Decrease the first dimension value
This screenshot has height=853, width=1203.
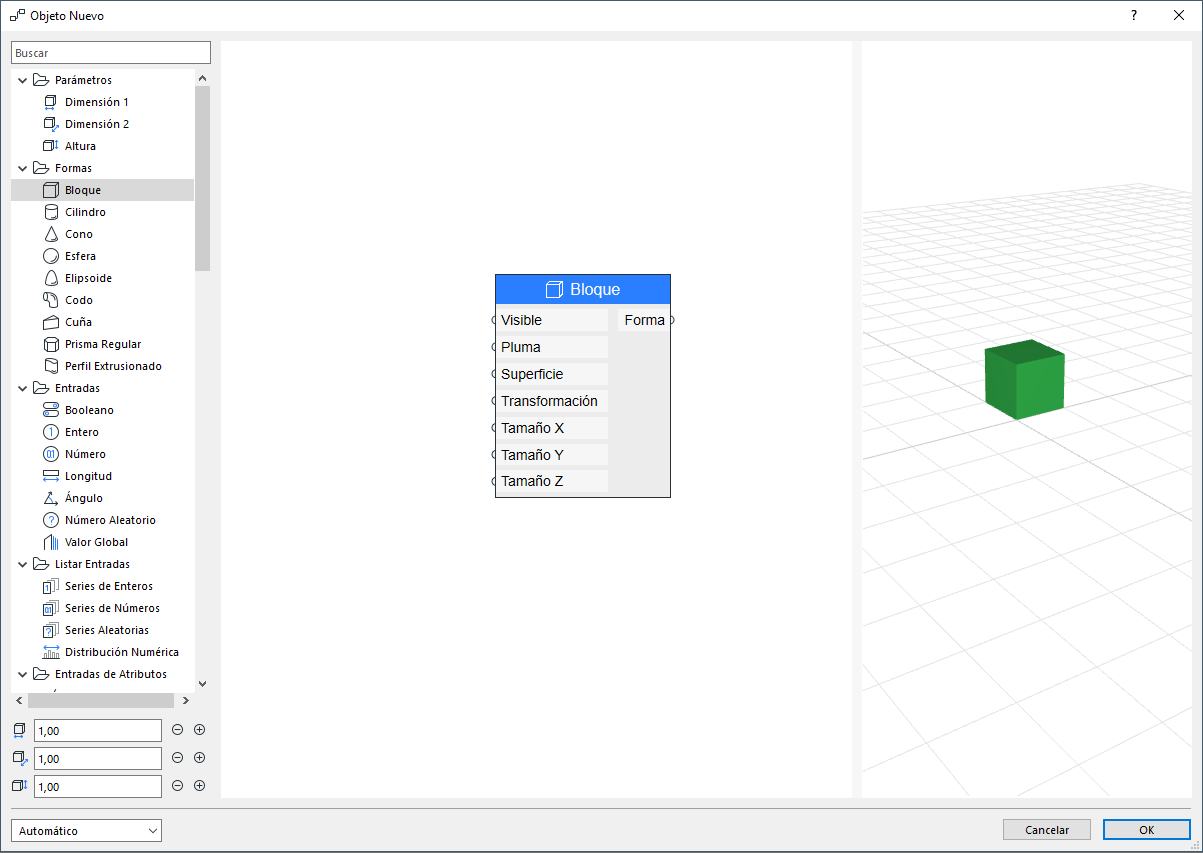pos(178,730)
